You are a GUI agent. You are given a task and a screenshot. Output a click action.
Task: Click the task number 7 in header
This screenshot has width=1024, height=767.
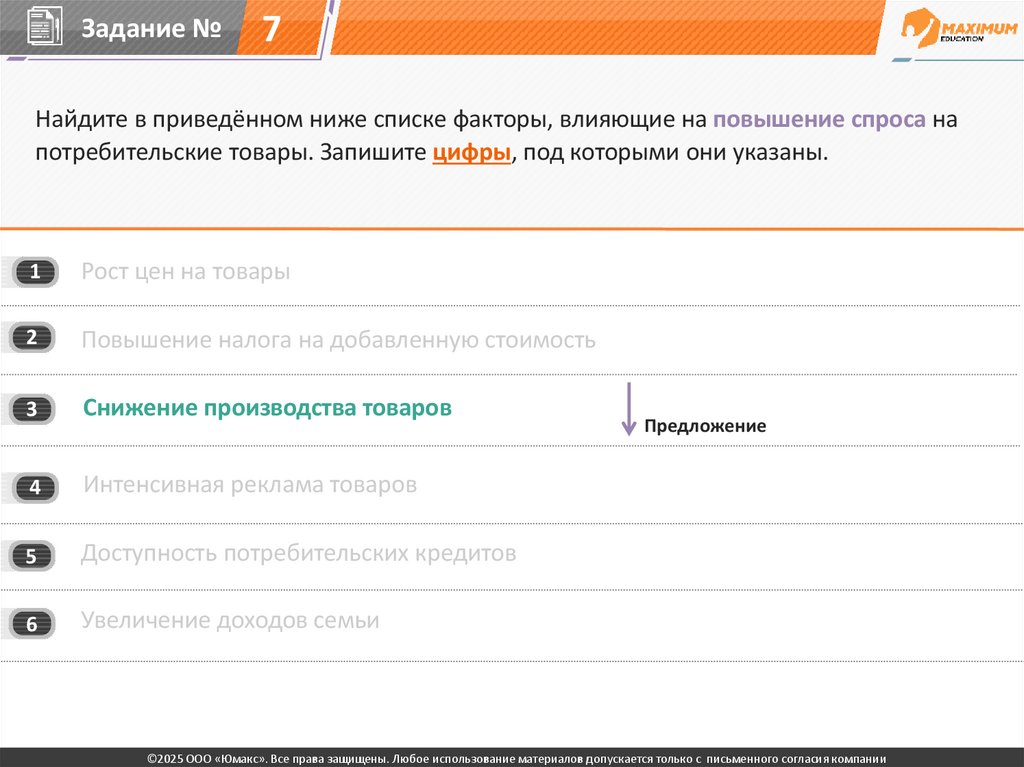point(271,29)
